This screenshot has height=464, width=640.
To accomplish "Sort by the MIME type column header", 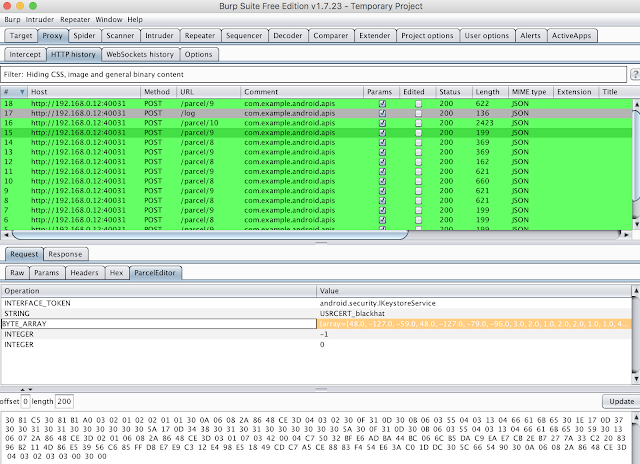I will click(x=531, y=92).
